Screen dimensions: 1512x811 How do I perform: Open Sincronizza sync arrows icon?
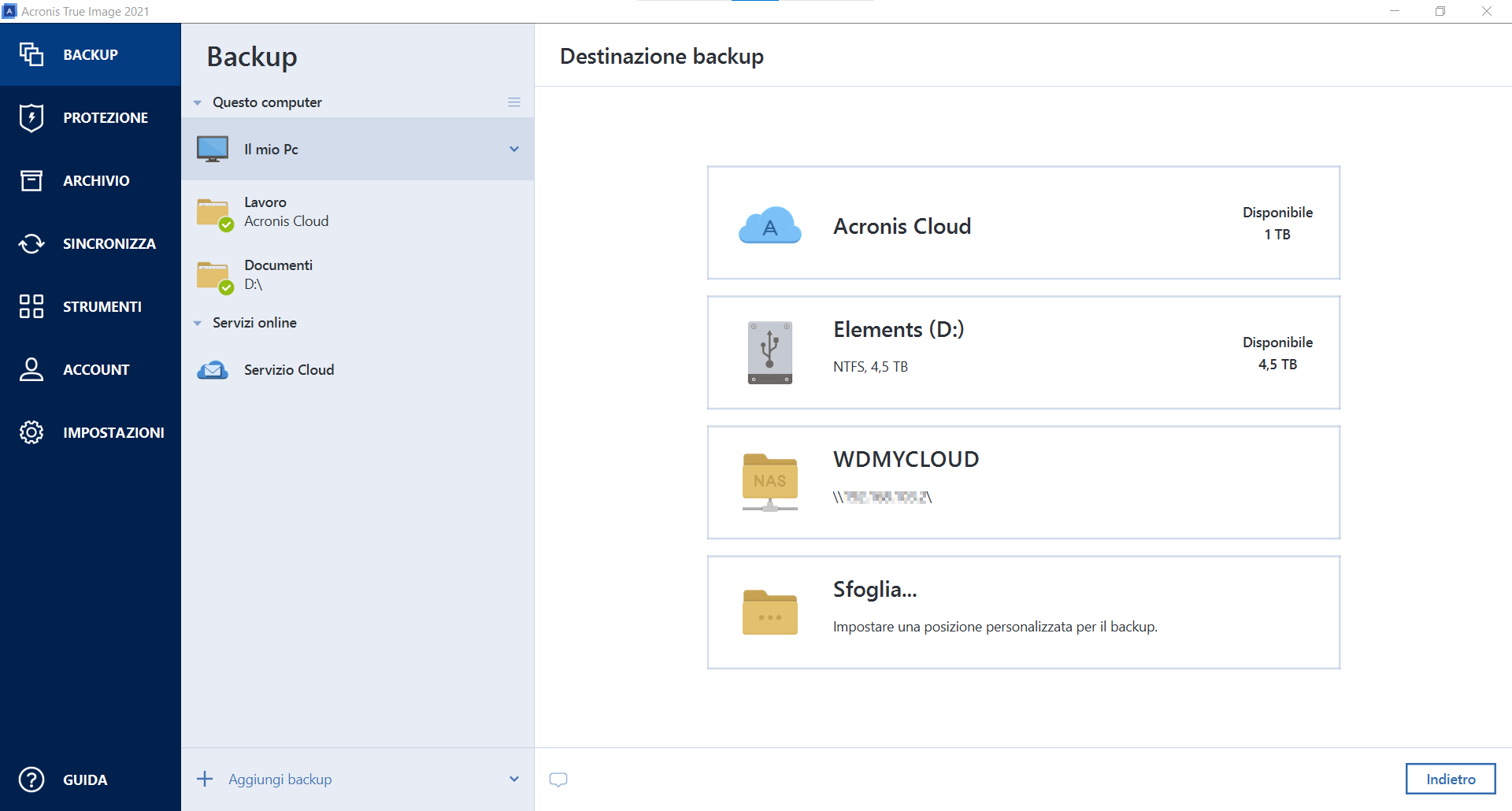[31, 243]
